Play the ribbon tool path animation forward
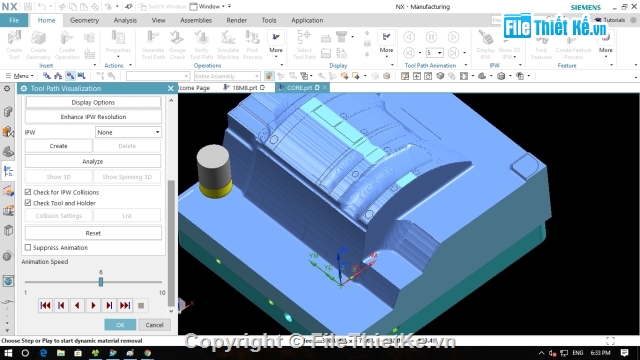The image size is (640, 360). [x=453, y=37]
